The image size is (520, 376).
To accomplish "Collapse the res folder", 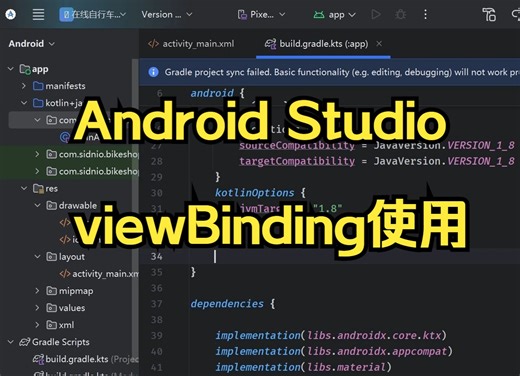I will (24, 188).
